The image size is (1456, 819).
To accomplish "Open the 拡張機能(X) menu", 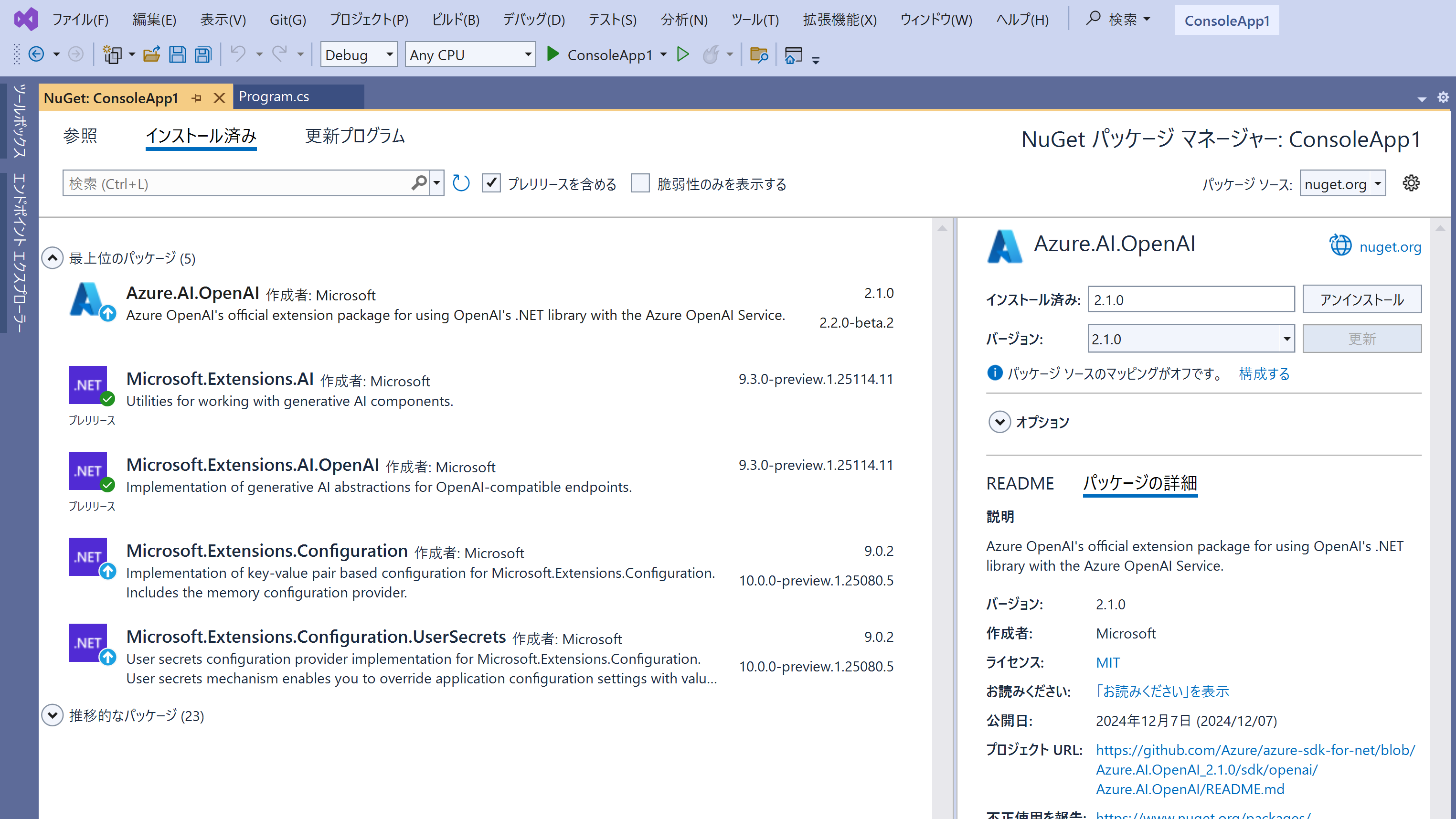I will pos(840,20).
